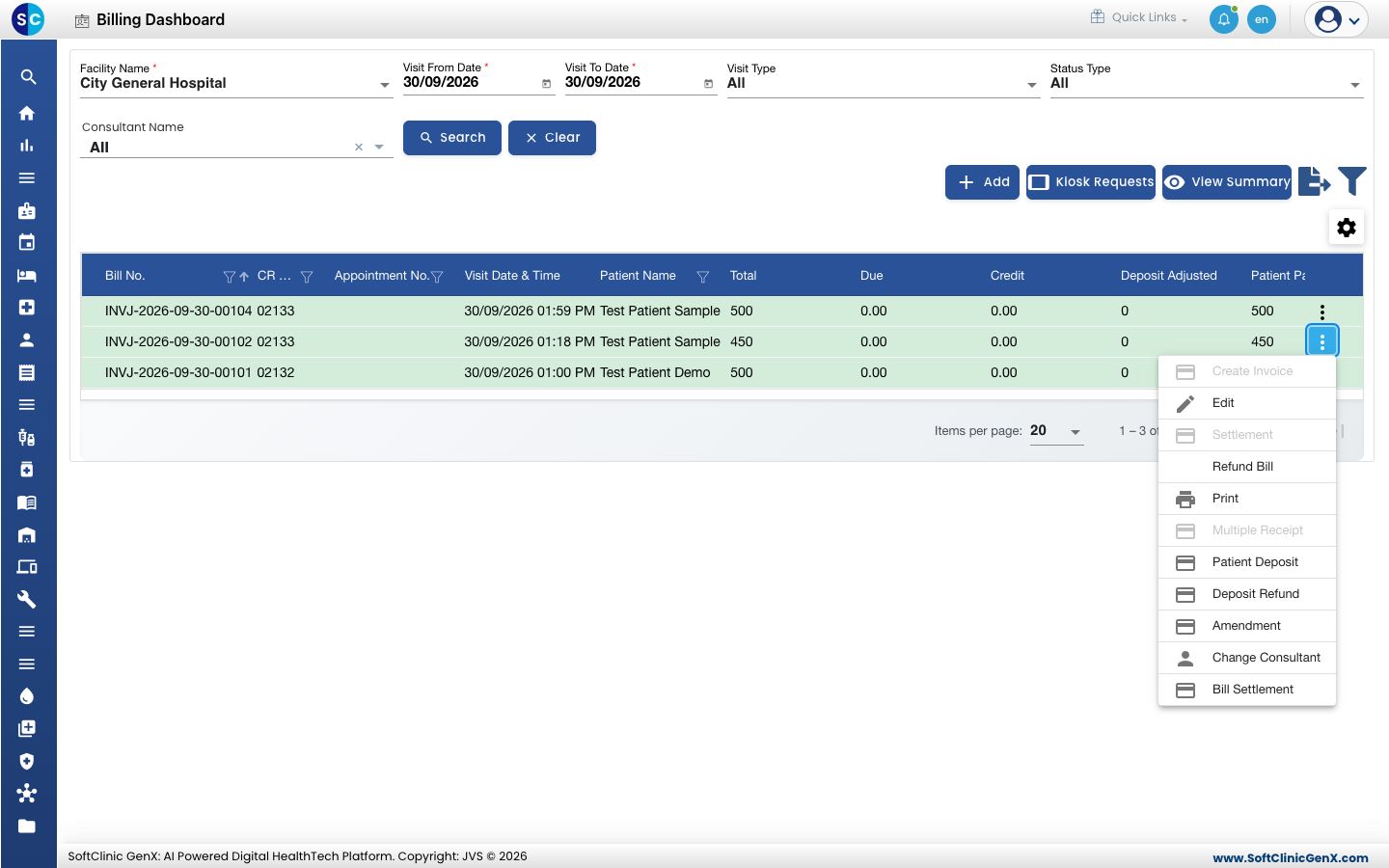1389x868 pixels.
Task: Open the Patient Name column filter
Action: 703,277
